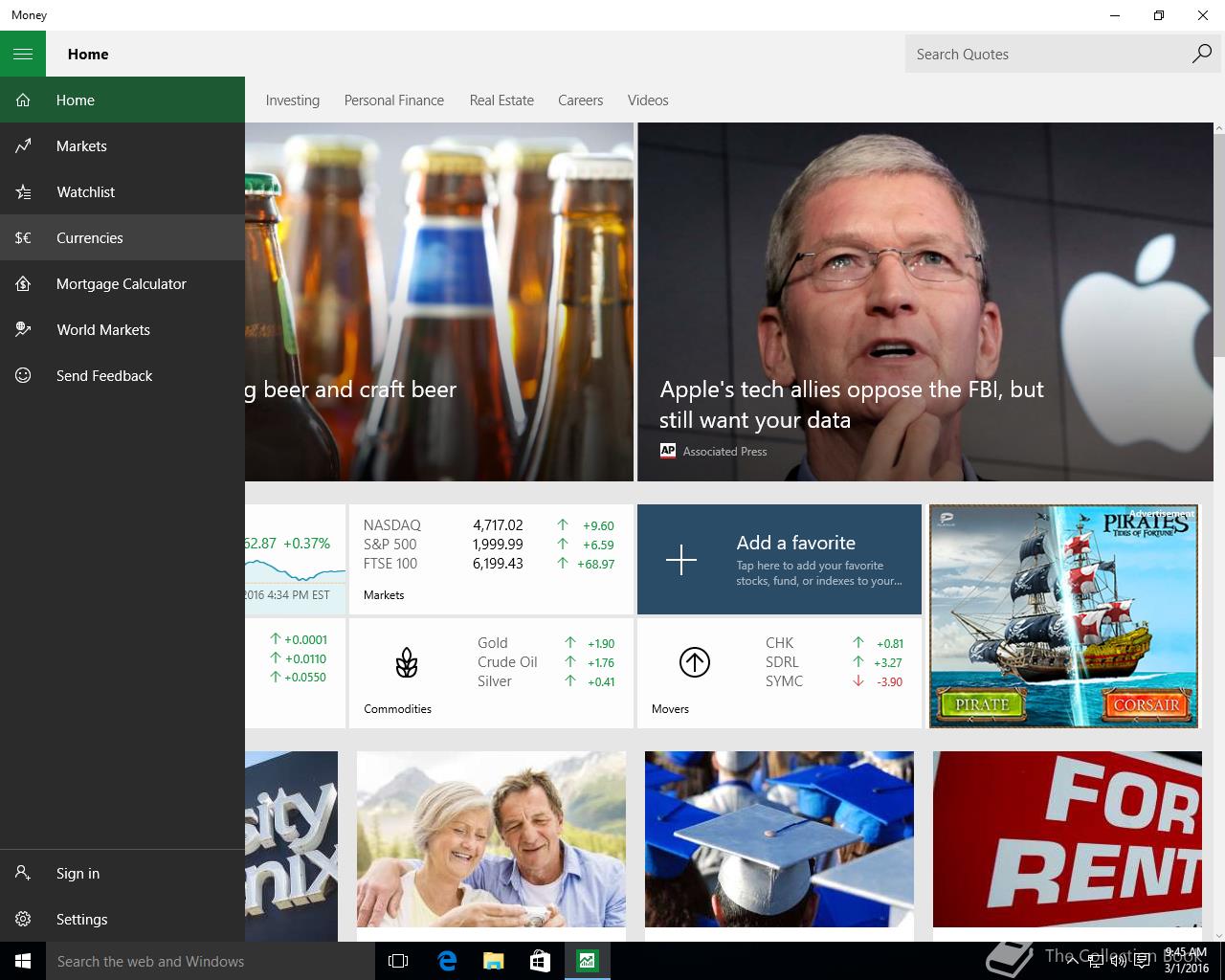The width and height of the screenshot is (1225, 980).
Task: Open the Commodities tile label
Action: pyautogui.click(x=397, y=708)
